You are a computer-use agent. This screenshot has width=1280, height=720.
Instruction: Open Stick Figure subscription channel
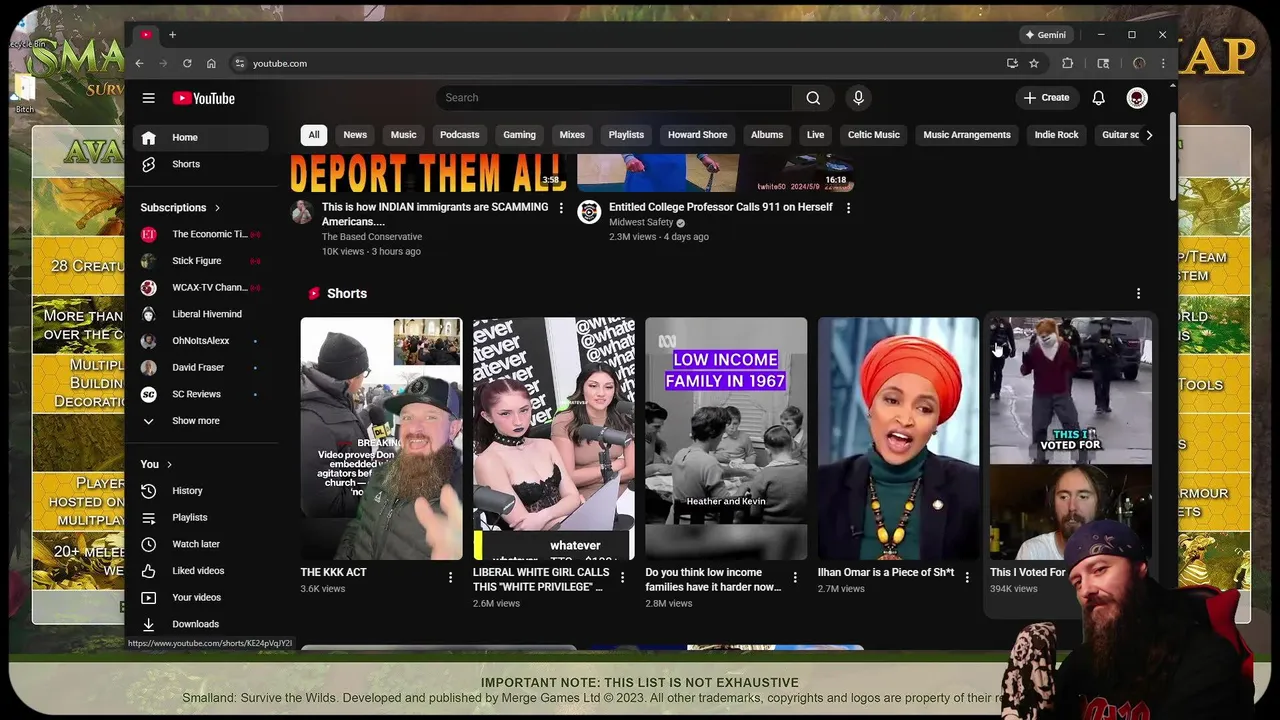click(x=201, y=261)
